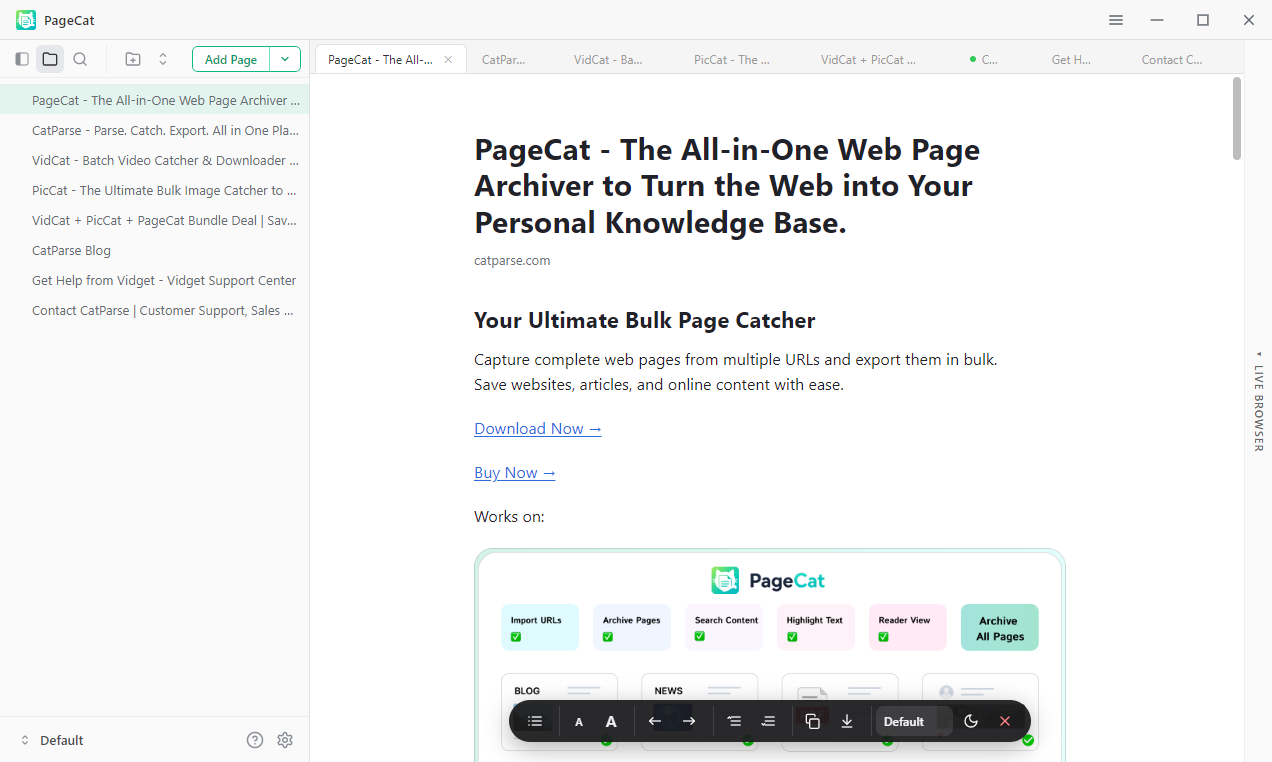Widen the reader width with right arrow

coord(689,721)
